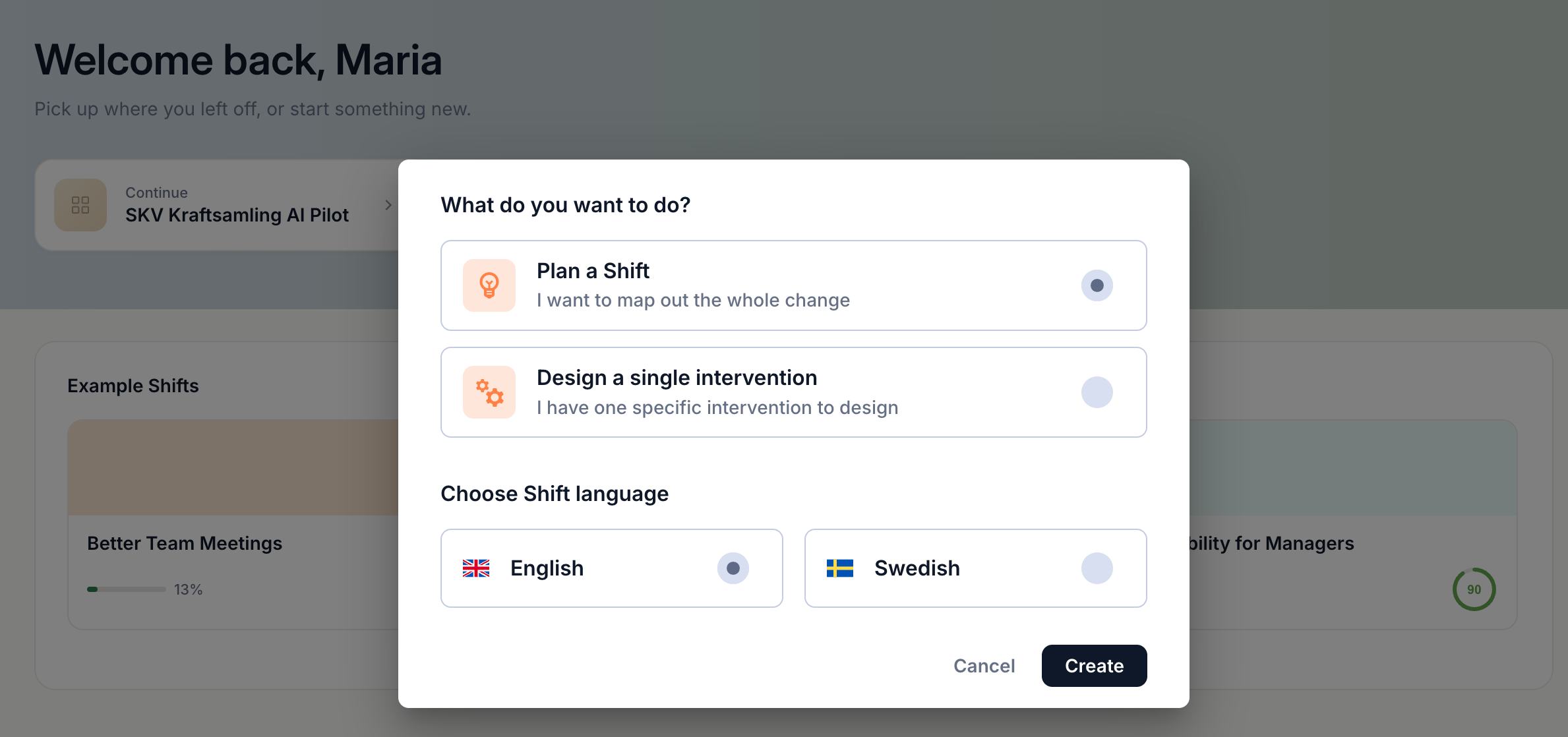This screenshot has height=737, width=1568.
Task: Click the Swedish flag icon
Action: tap(840, 568)
